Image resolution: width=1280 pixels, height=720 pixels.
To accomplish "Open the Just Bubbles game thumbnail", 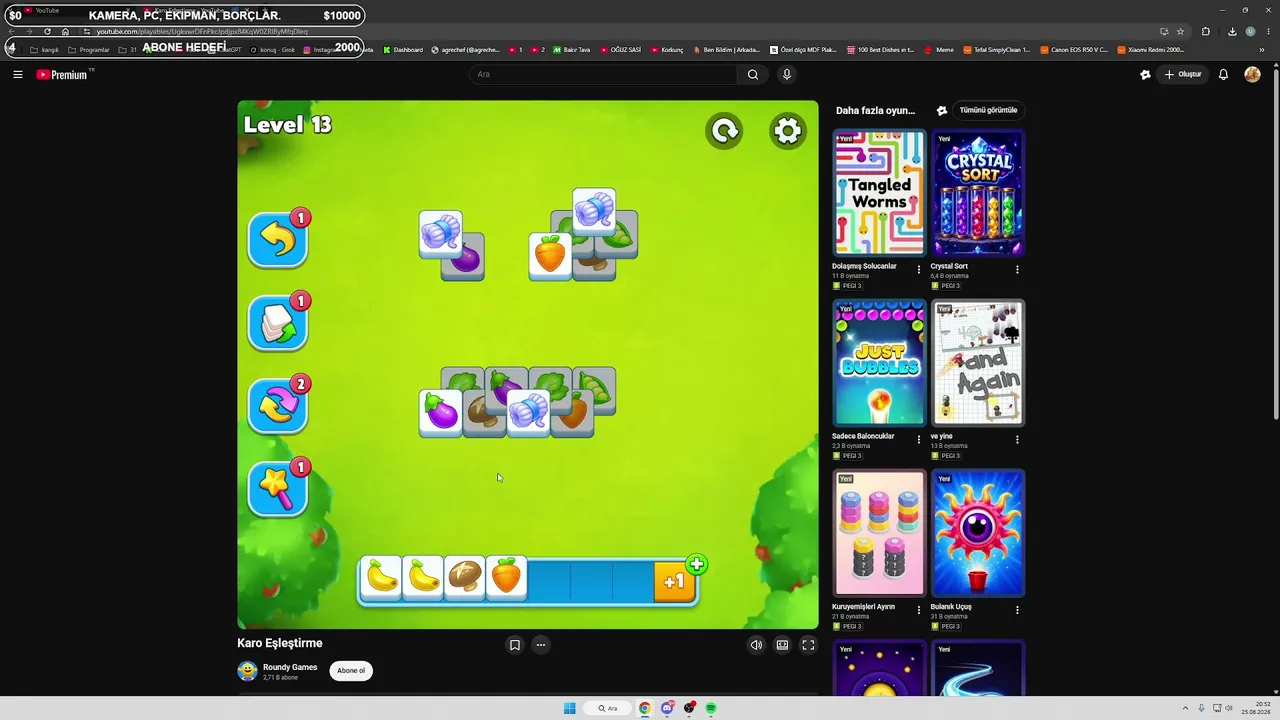I will click(879, 363).
